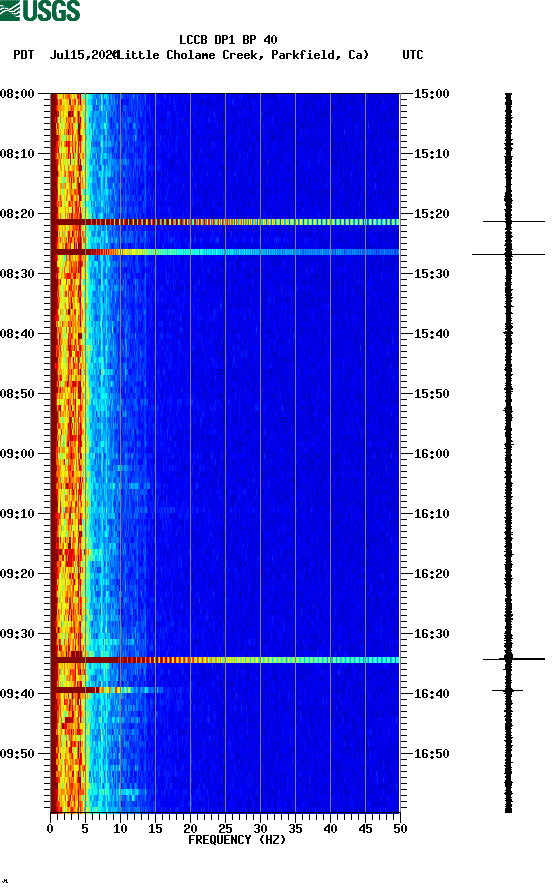This screenshot has width=552, height=892.
Task: Click the 16:10 UTC time label
Action: coord(431,514)
